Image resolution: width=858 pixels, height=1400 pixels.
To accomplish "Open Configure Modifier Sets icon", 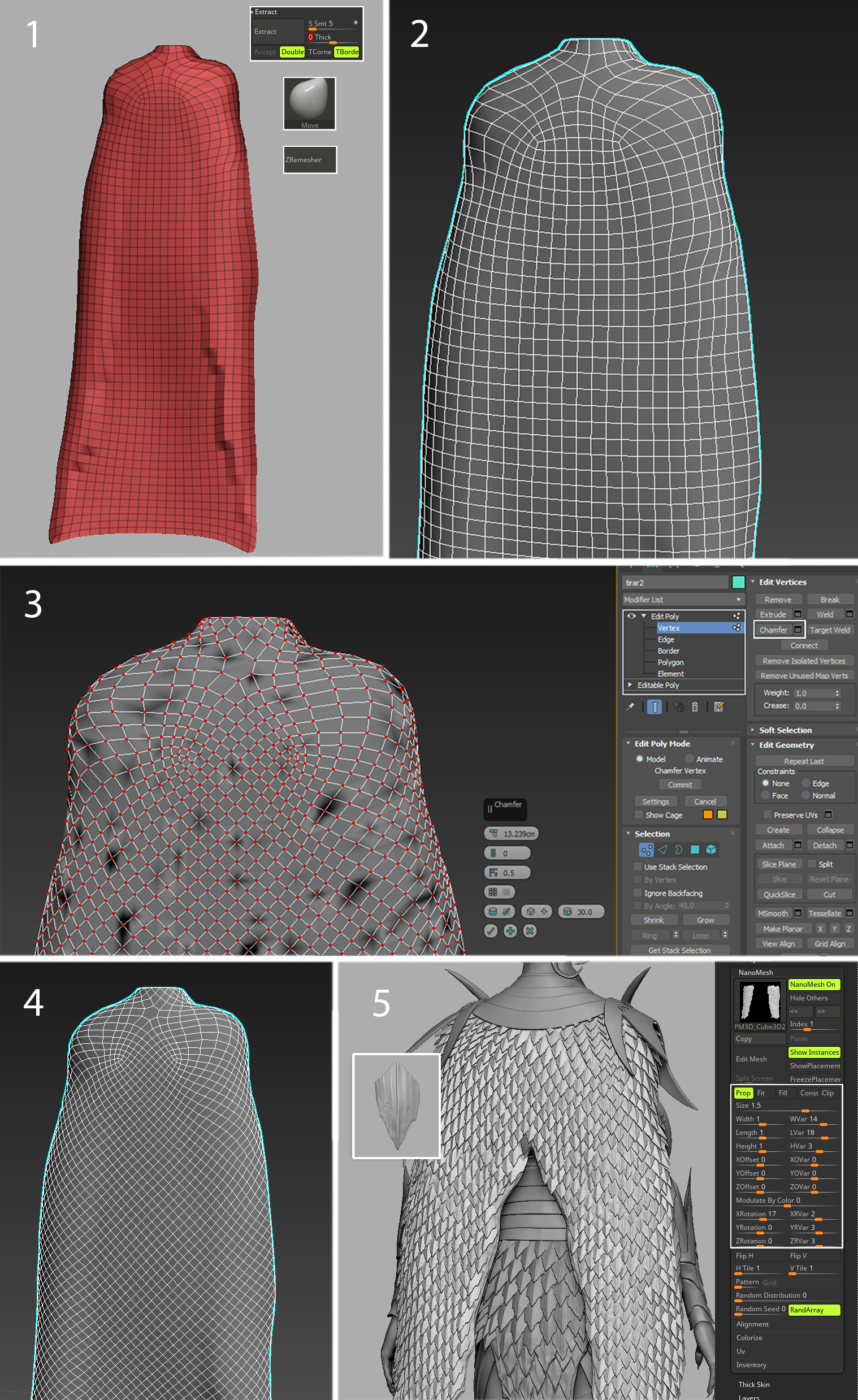I will click(x=719, y=707).
